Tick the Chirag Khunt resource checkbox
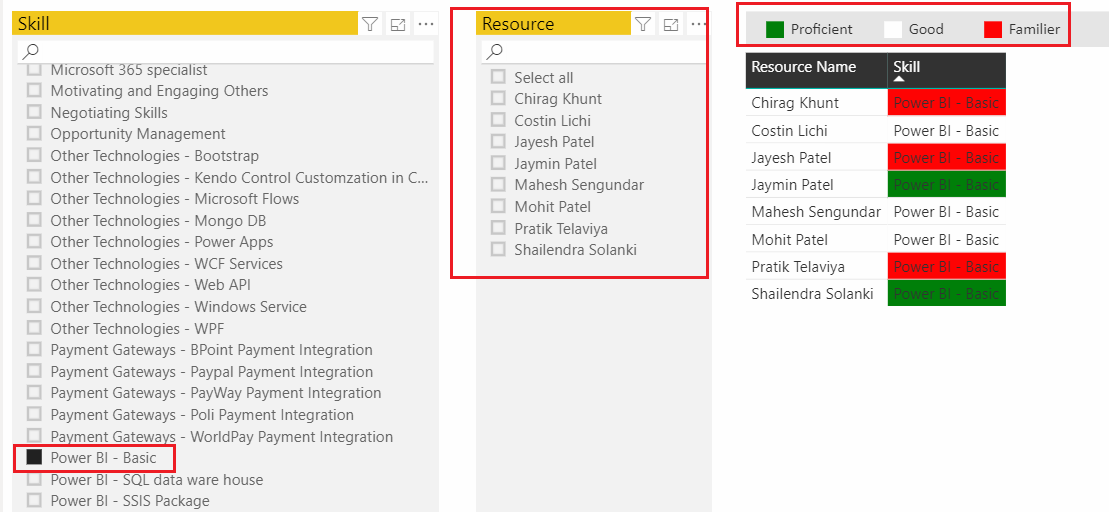The height and width of the screenshot is (512, 1109). point(498,98)
